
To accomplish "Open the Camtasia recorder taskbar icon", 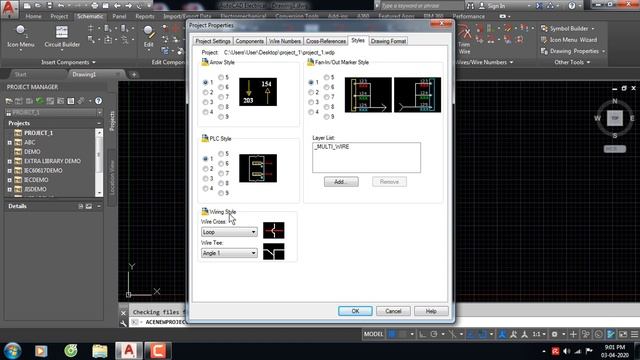I will 158,351.
